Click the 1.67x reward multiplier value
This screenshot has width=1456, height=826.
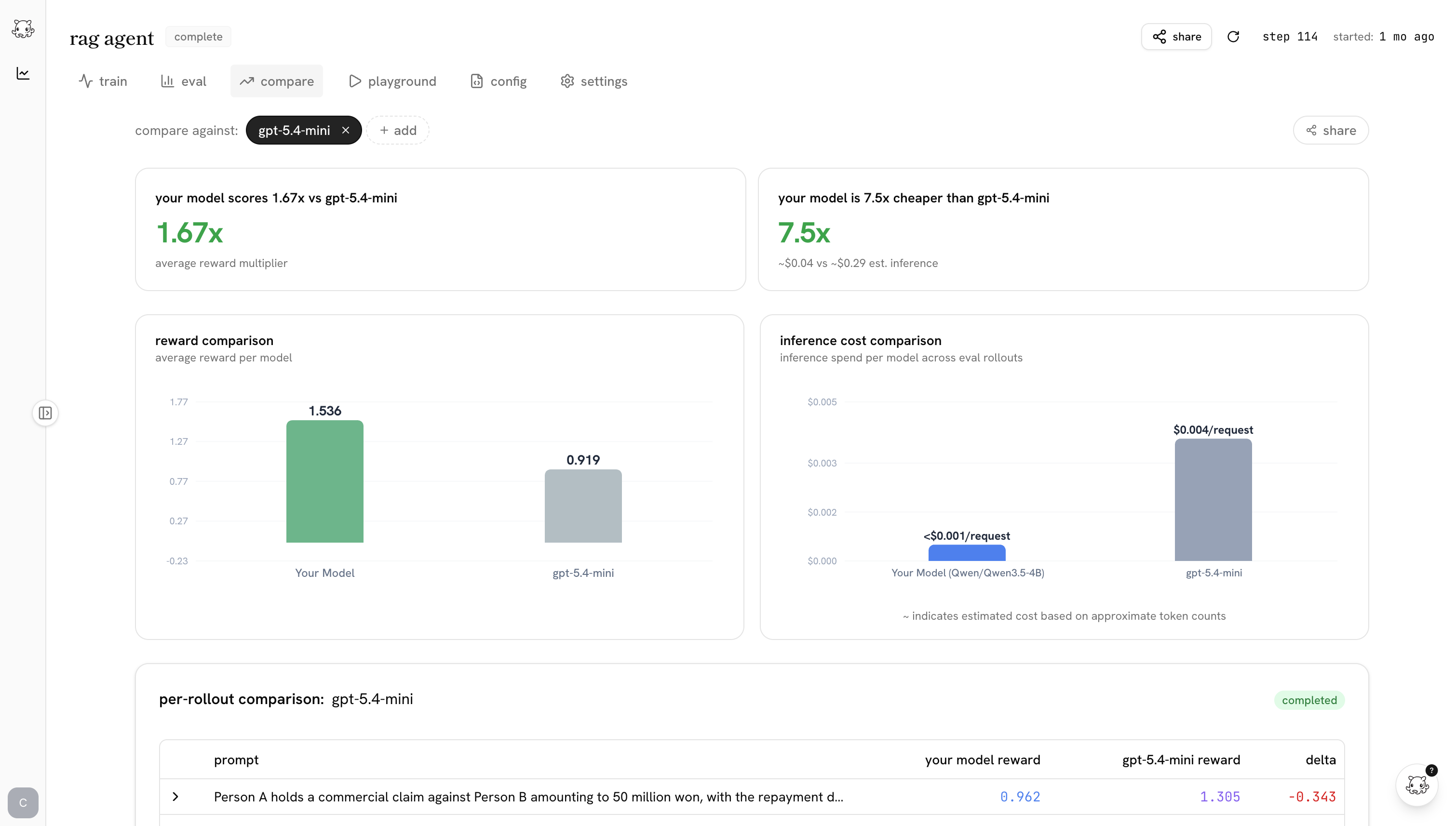pyautogui.click(x=189, y=233)
